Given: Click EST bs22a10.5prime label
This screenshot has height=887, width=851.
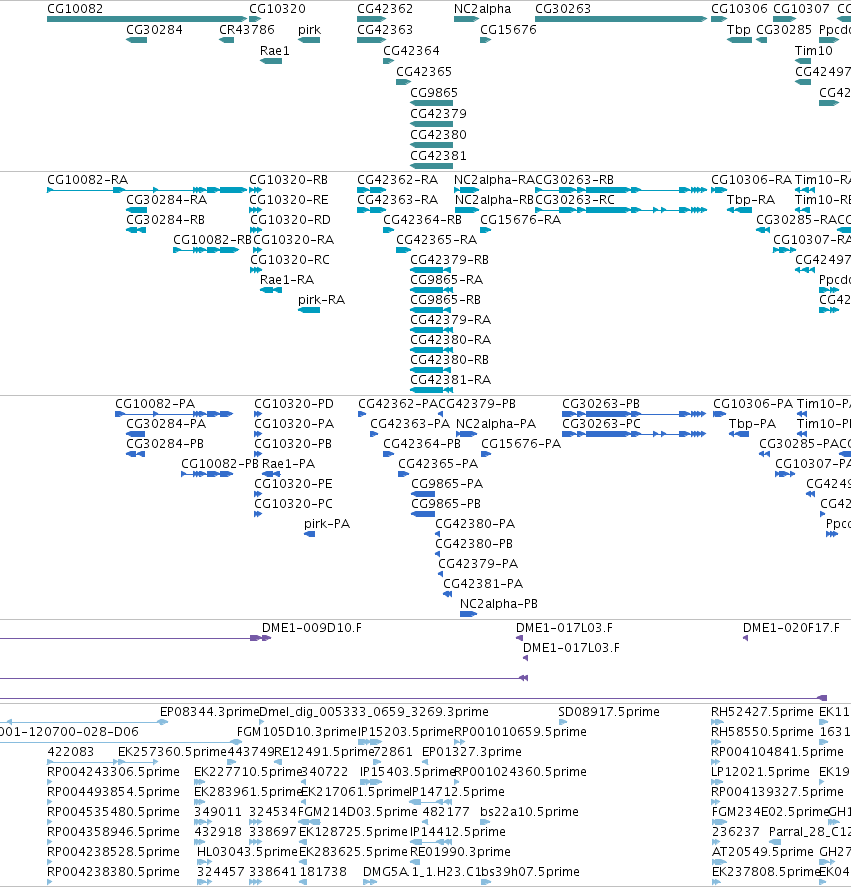Looking at the screenshot, I should click(529, 812).
